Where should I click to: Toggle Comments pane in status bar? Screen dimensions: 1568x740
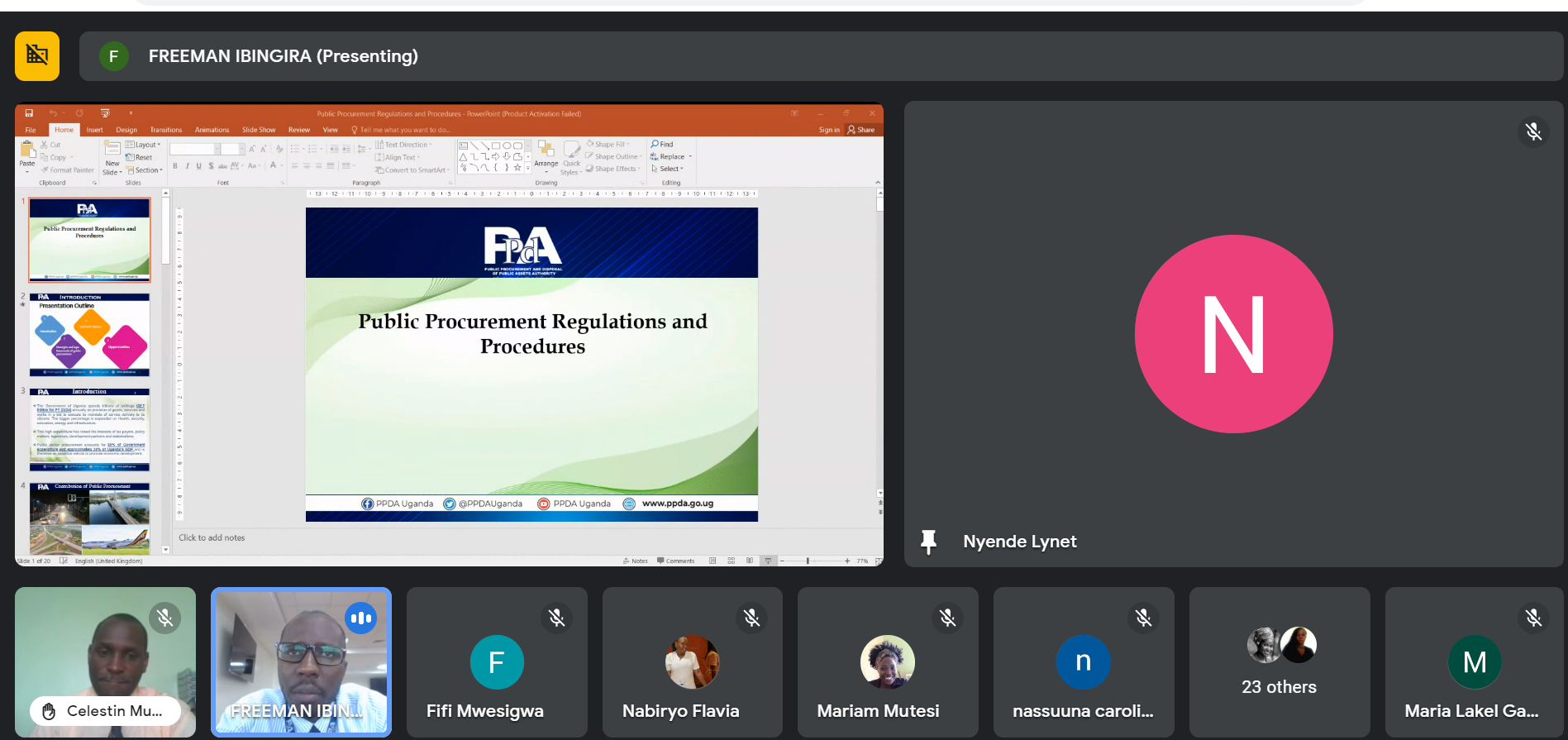click(x=675, y=561)
